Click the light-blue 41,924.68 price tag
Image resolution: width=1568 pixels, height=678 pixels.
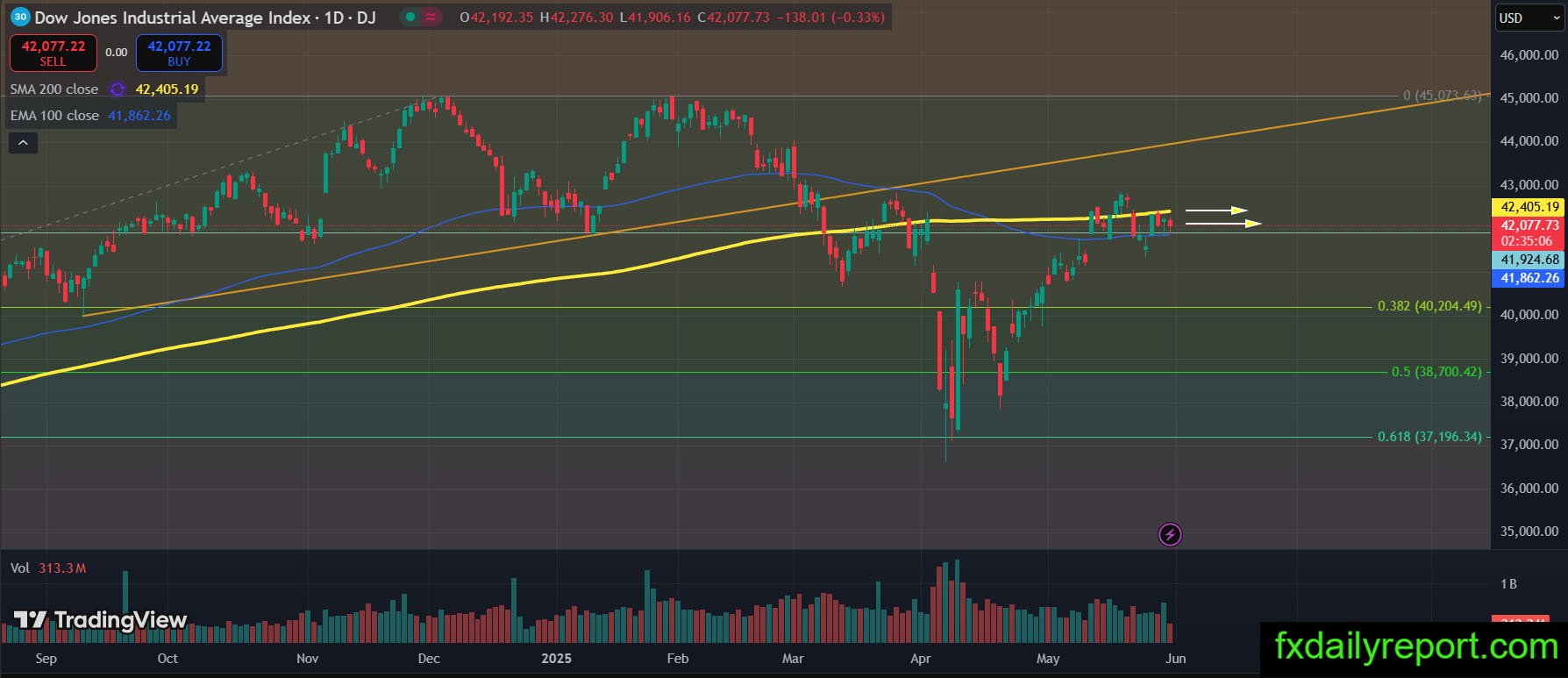(1529, 260)
